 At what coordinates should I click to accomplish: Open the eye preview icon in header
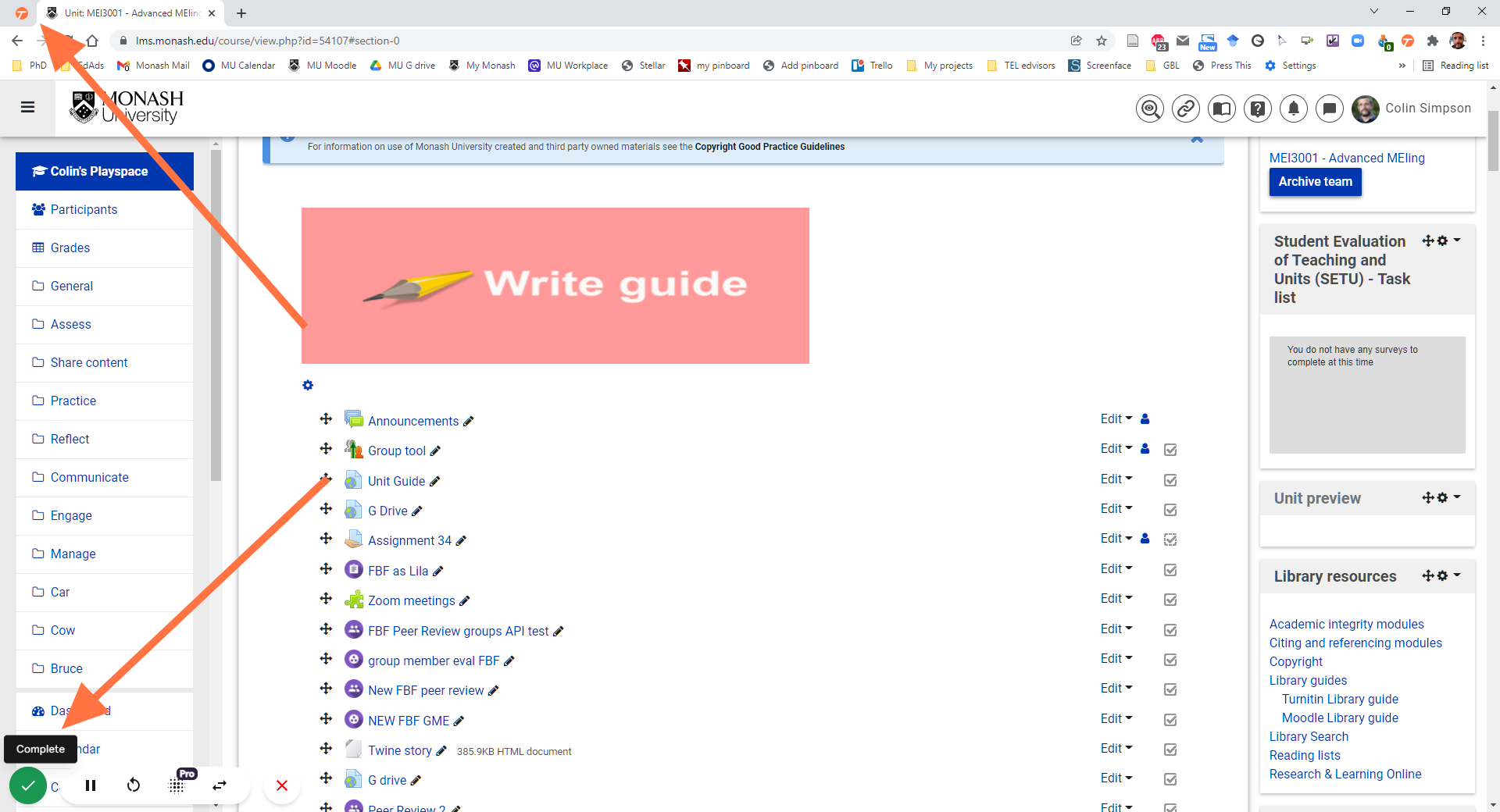(x=1149, y=109)
